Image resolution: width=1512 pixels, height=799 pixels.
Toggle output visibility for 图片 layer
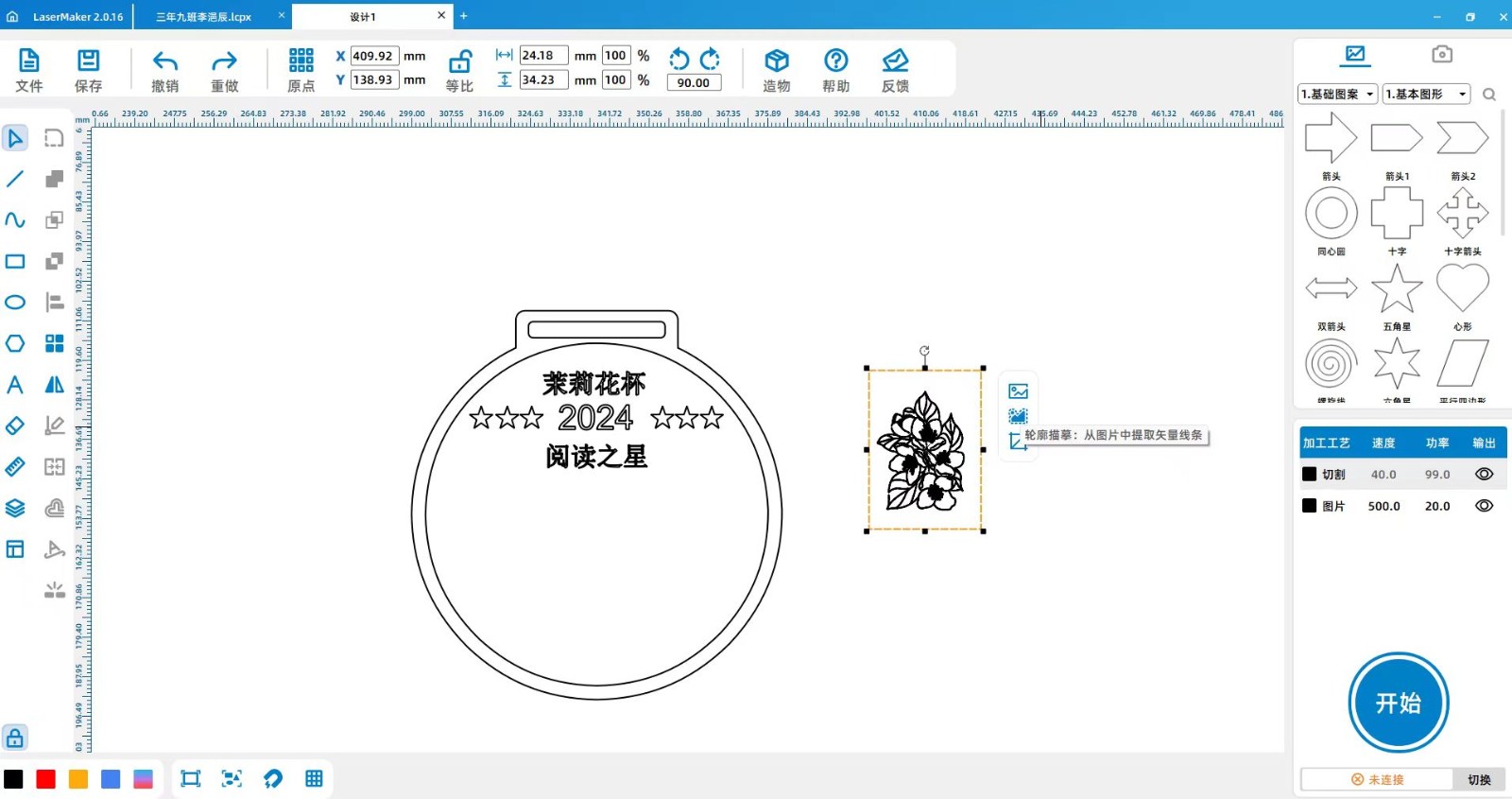(1484, 506)
